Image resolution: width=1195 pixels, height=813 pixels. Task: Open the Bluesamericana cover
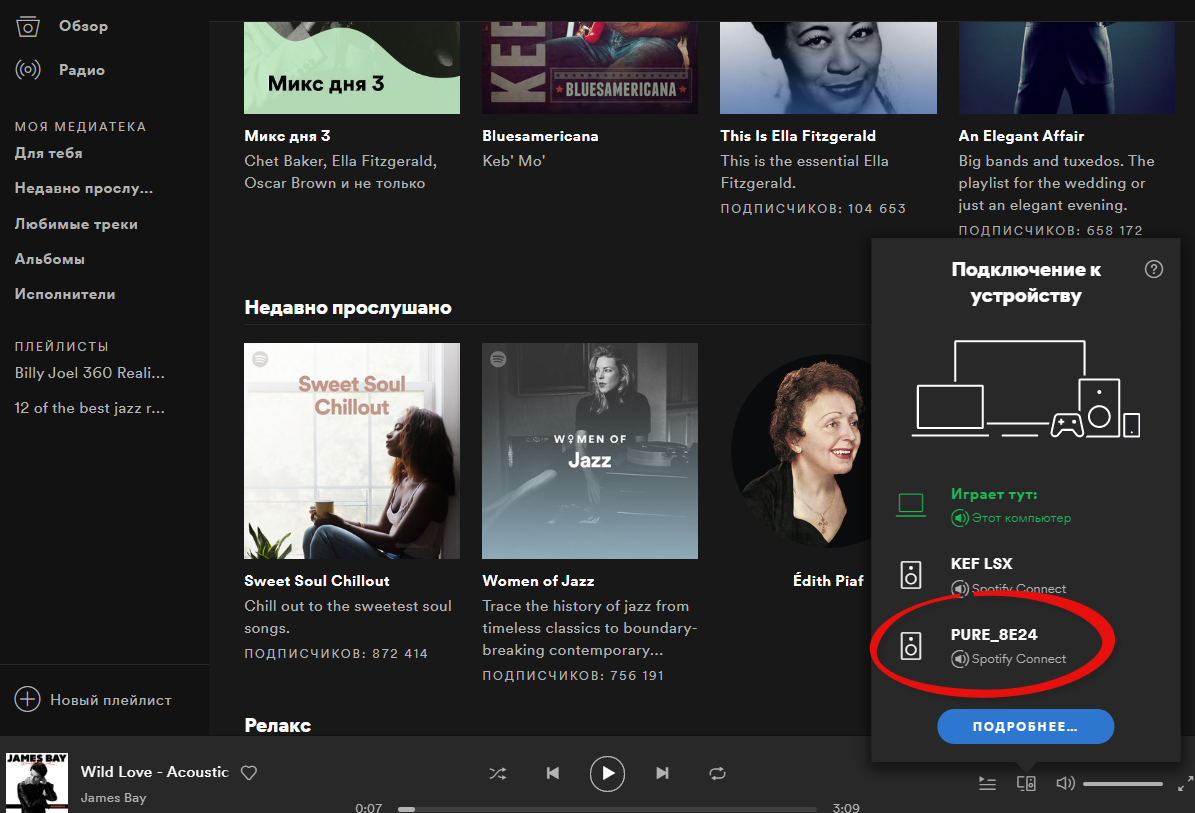click(590, 68)
